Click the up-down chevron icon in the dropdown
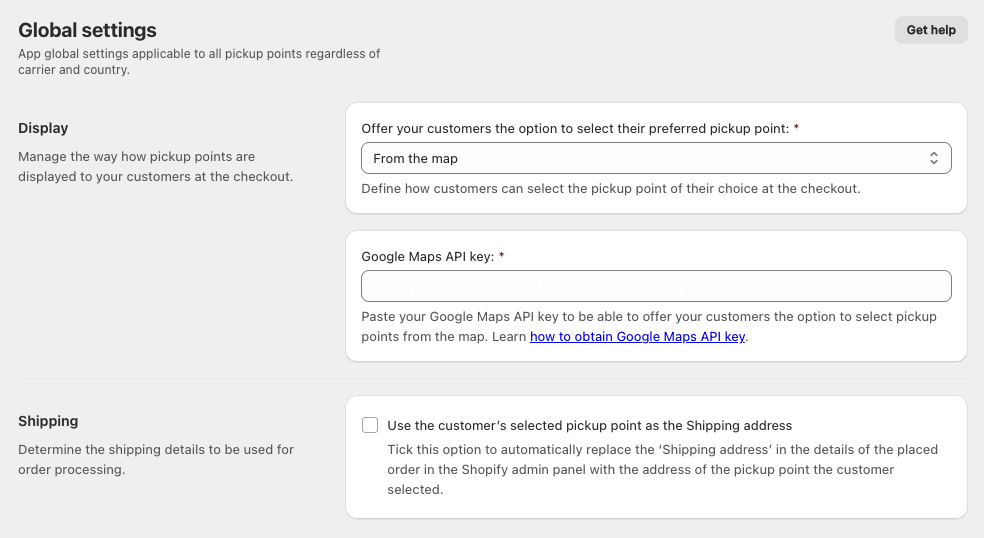The height and width of the screenshot is (538, 984). [x=933, y=158]
